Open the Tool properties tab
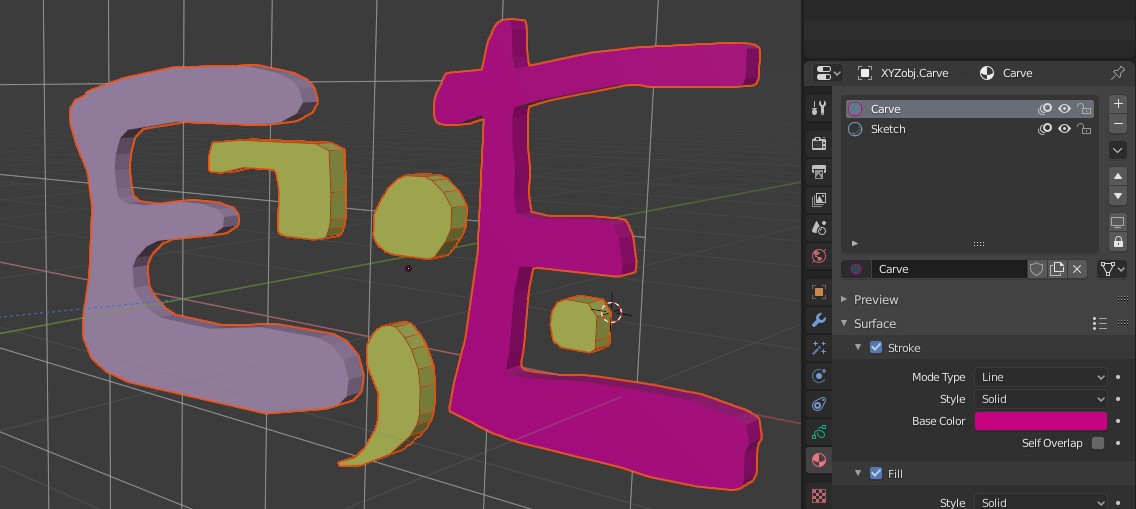The width and height of the screenshot is (1136, 509). point(819,109)
